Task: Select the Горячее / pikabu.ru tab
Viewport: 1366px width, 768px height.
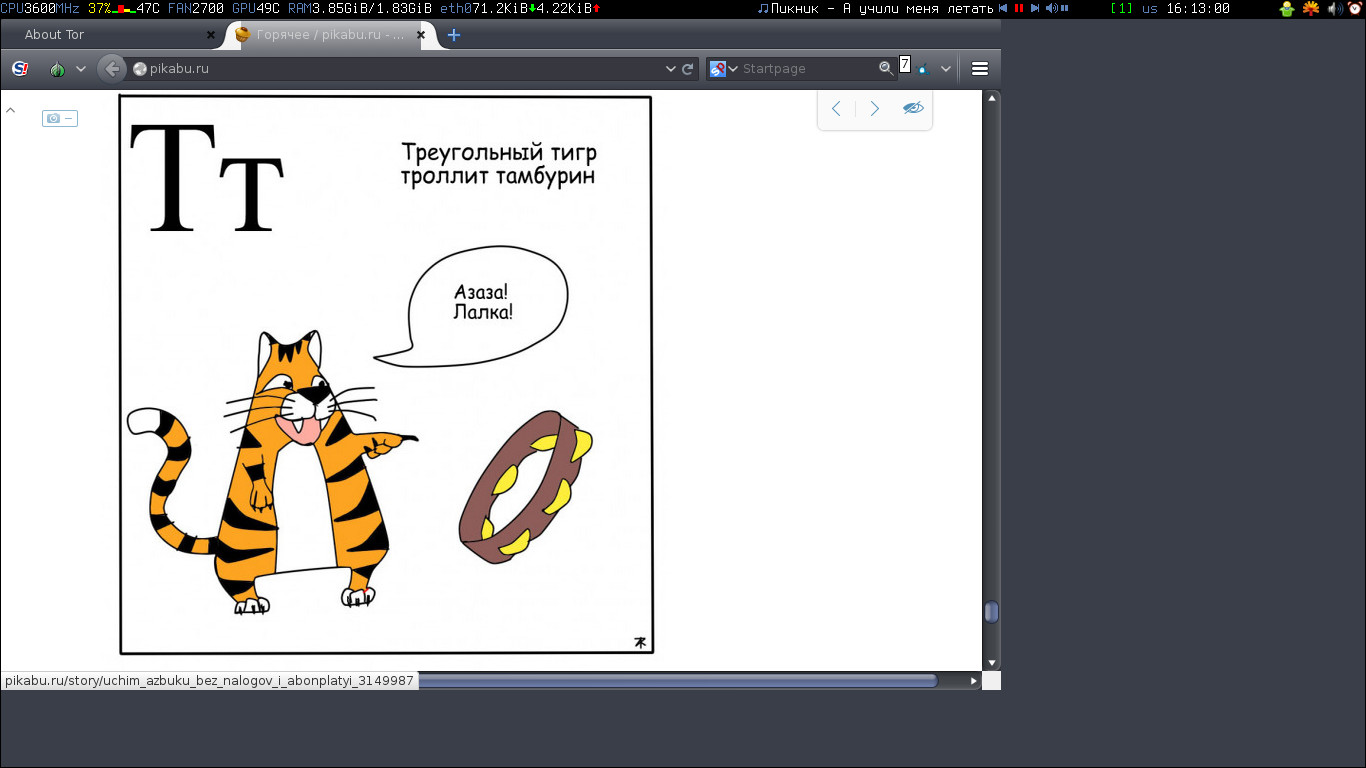Action: [x=329, y=35]
